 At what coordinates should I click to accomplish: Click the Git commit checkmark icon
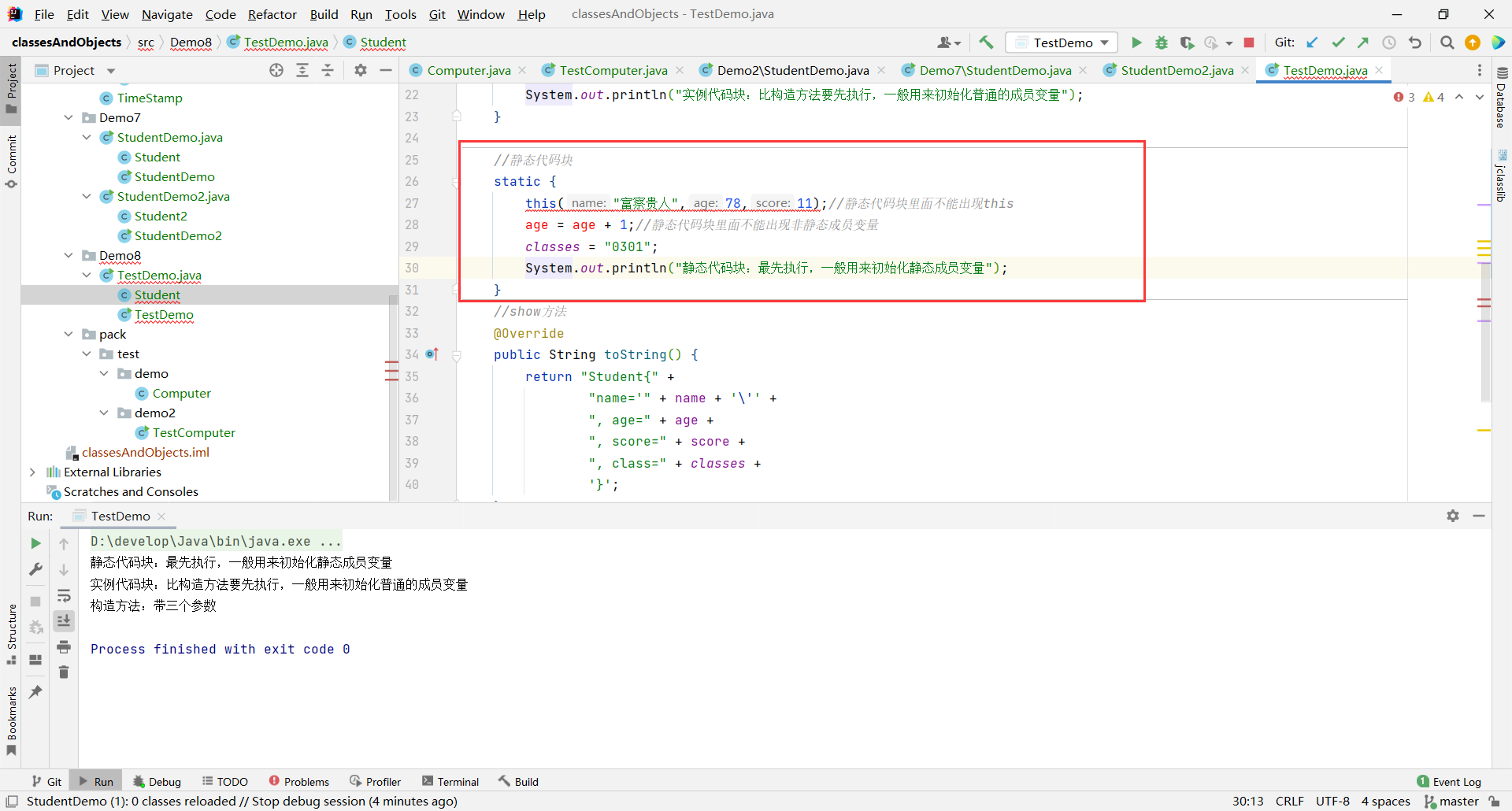1338,43
